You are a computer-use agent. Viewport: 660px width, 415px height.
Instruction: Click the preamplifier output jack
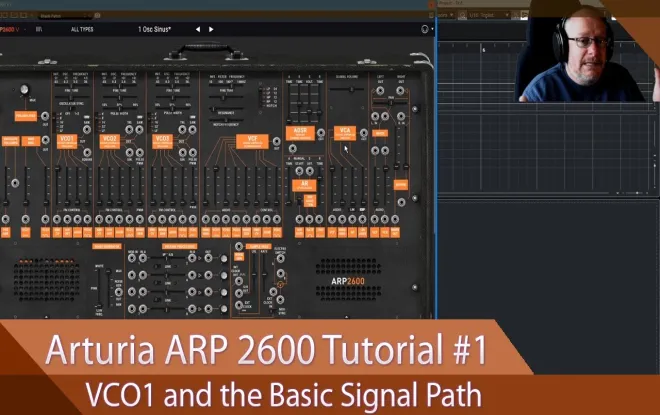point(45,116)
